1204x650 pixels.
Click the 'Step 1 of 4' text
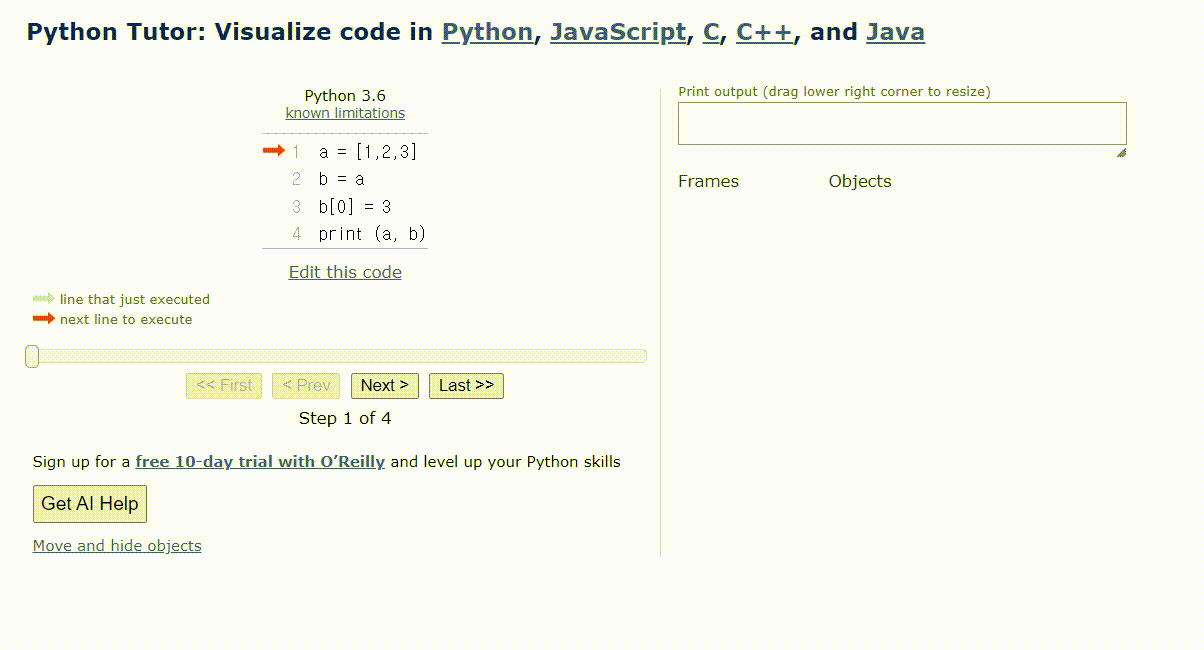pos(345,418)
